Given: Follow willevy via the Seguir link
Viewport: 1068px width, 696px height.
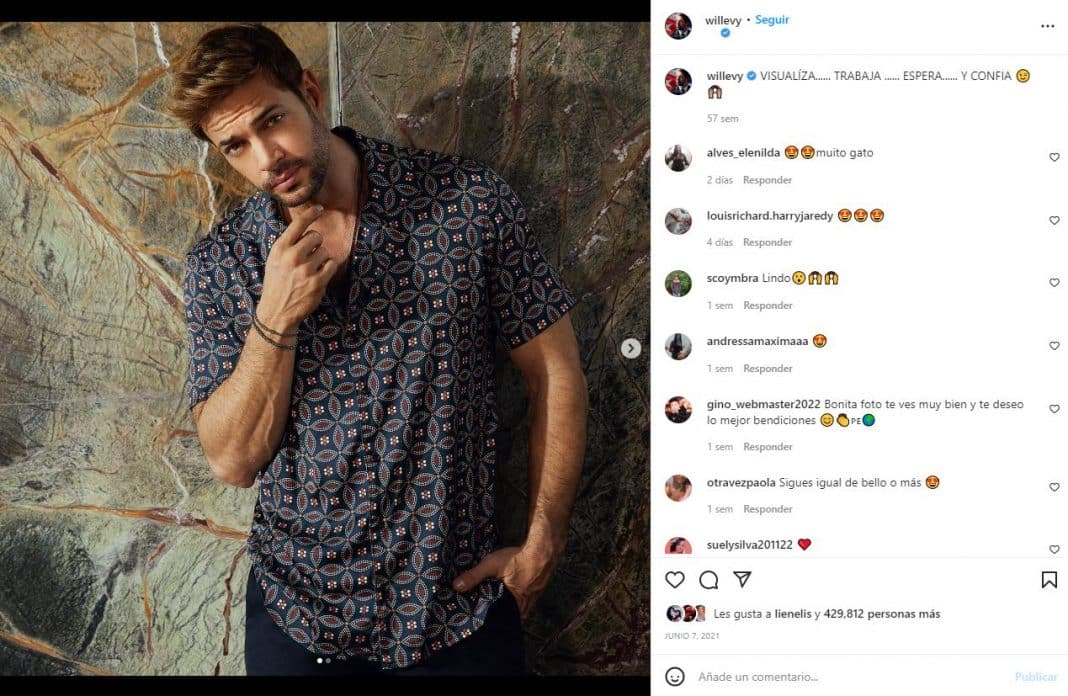Looking at the screenshot, I should tap(772, 20).
